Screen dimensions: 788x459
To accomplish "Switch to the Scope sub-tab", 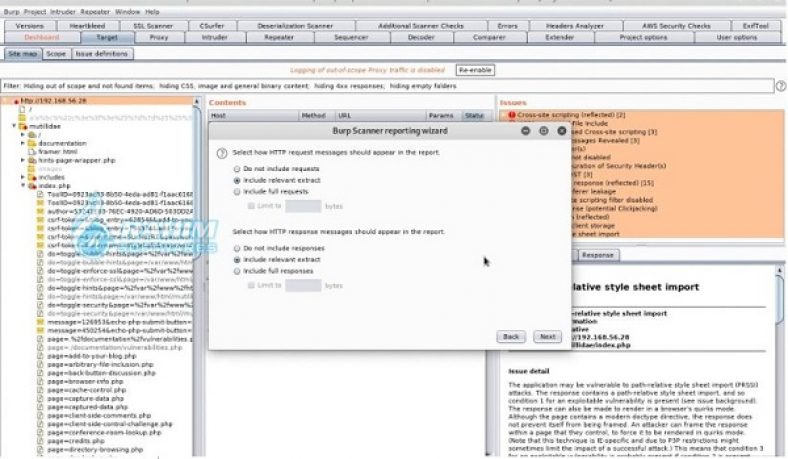I will [x=56, y=54].
